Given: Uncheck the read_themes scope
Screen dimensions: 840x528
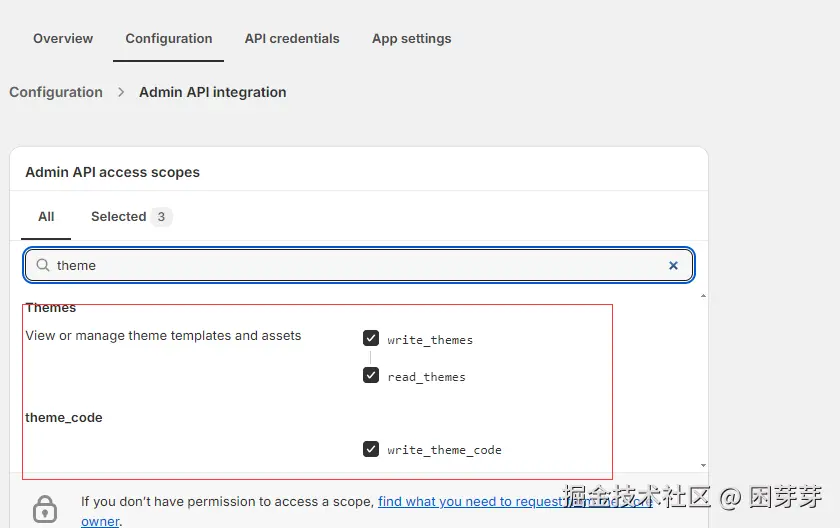Looking at the screenshot, I should tap(371, 376).
